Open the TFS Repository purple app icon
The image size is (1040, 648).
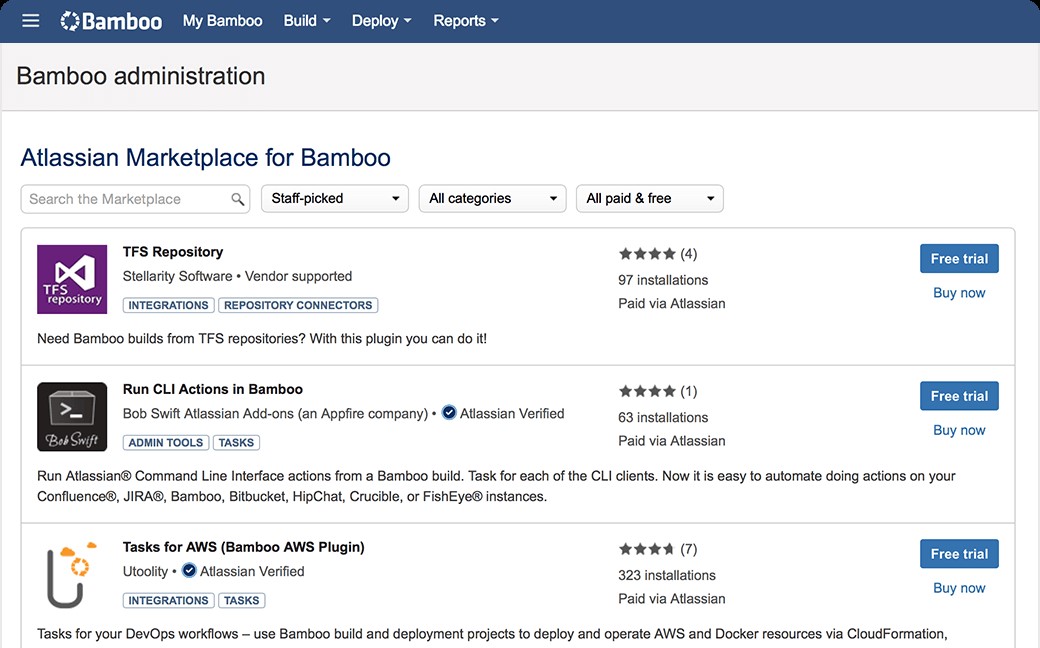point(72,279)
